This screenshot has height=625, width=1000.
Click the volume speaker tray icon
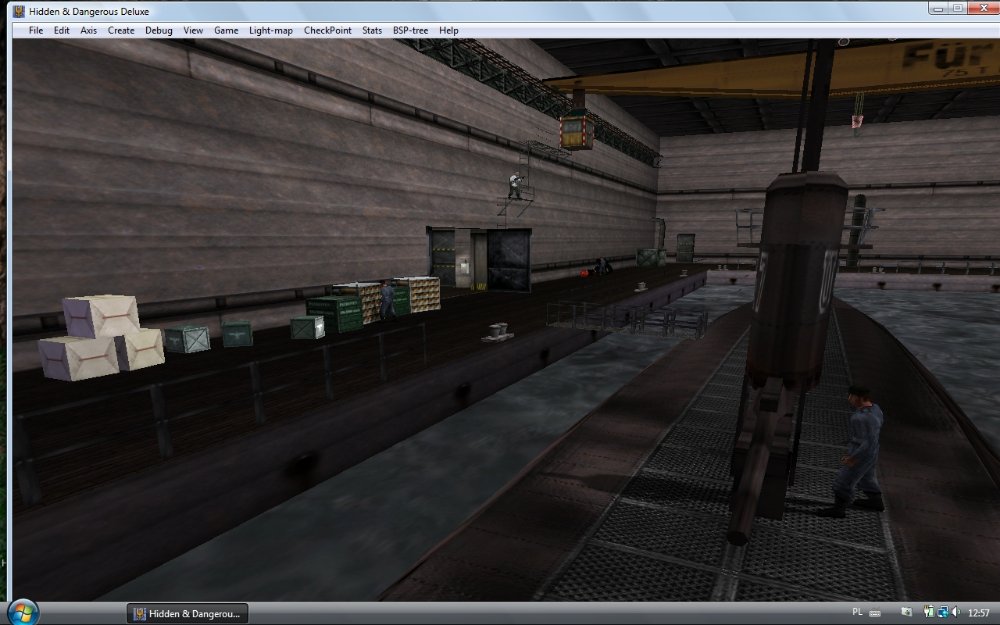[955, 612]
